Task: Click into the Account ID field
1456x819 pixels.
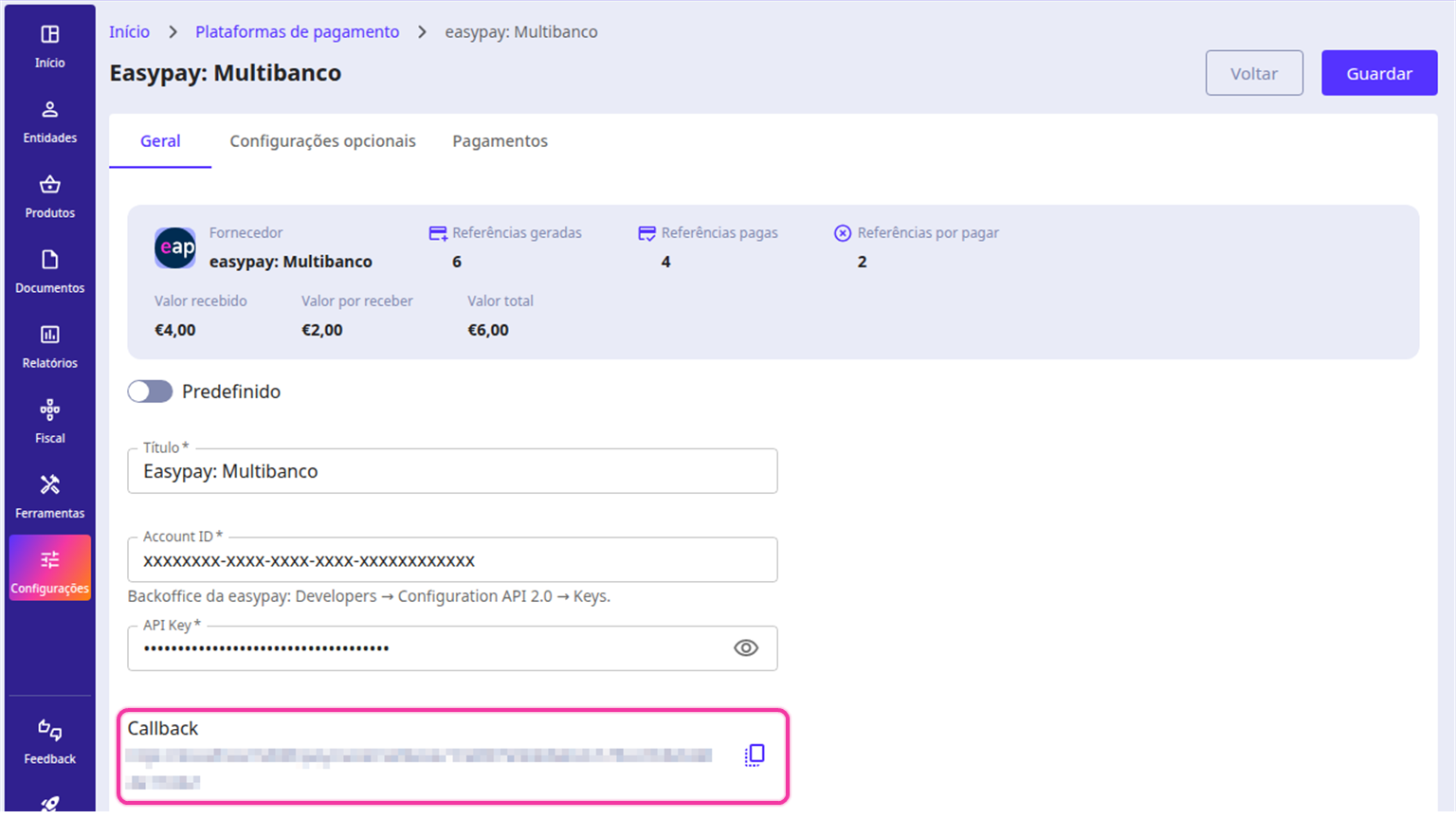Action: (452, 560)
